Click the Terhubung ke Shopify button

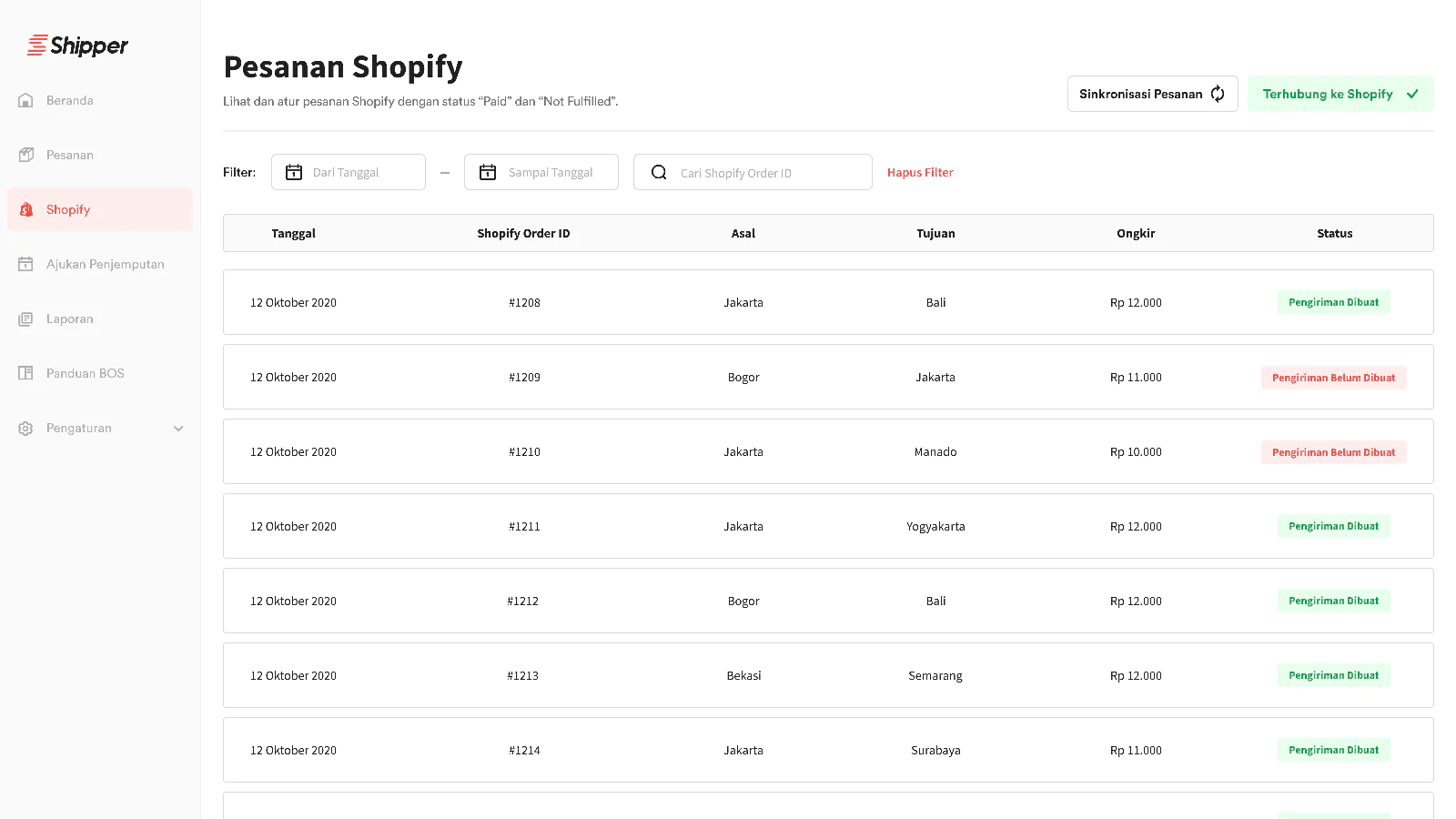(1340, 94)
